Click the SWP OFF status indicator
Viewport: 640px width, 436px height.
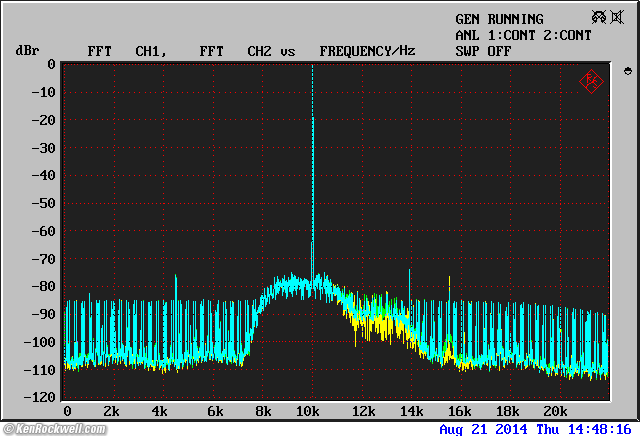(482, 50)
